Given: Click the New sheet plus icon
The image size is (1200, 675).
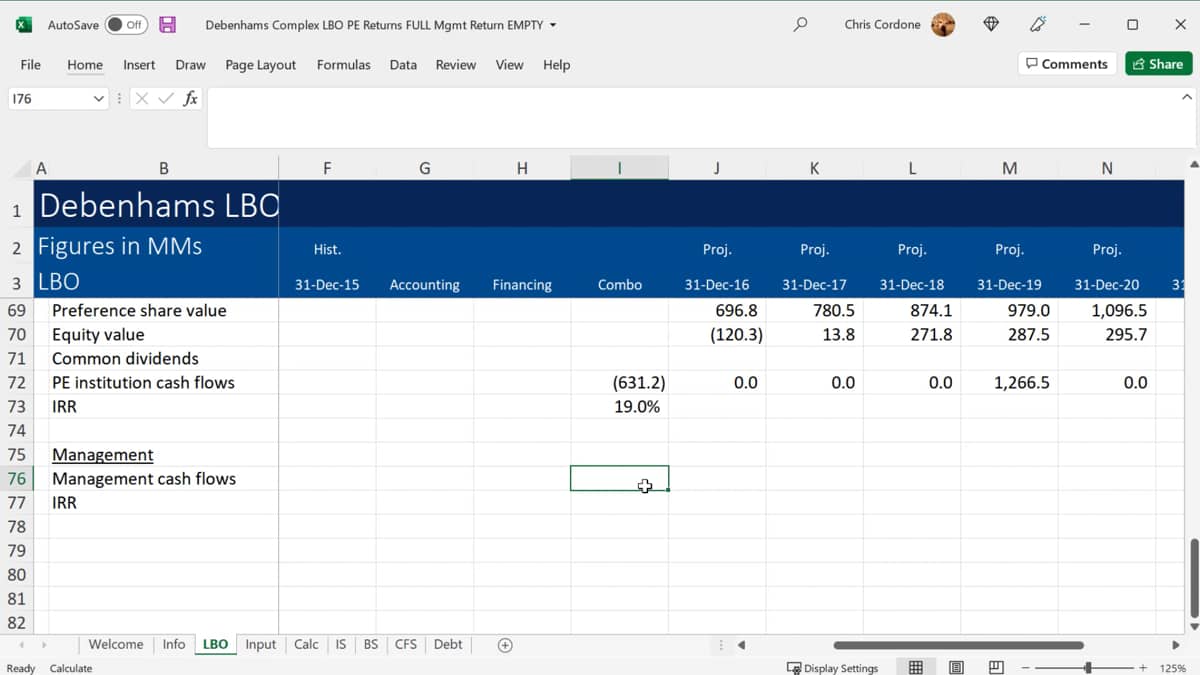Looking at the screenshot, I should pyautogui.click(x=505, y=645).
